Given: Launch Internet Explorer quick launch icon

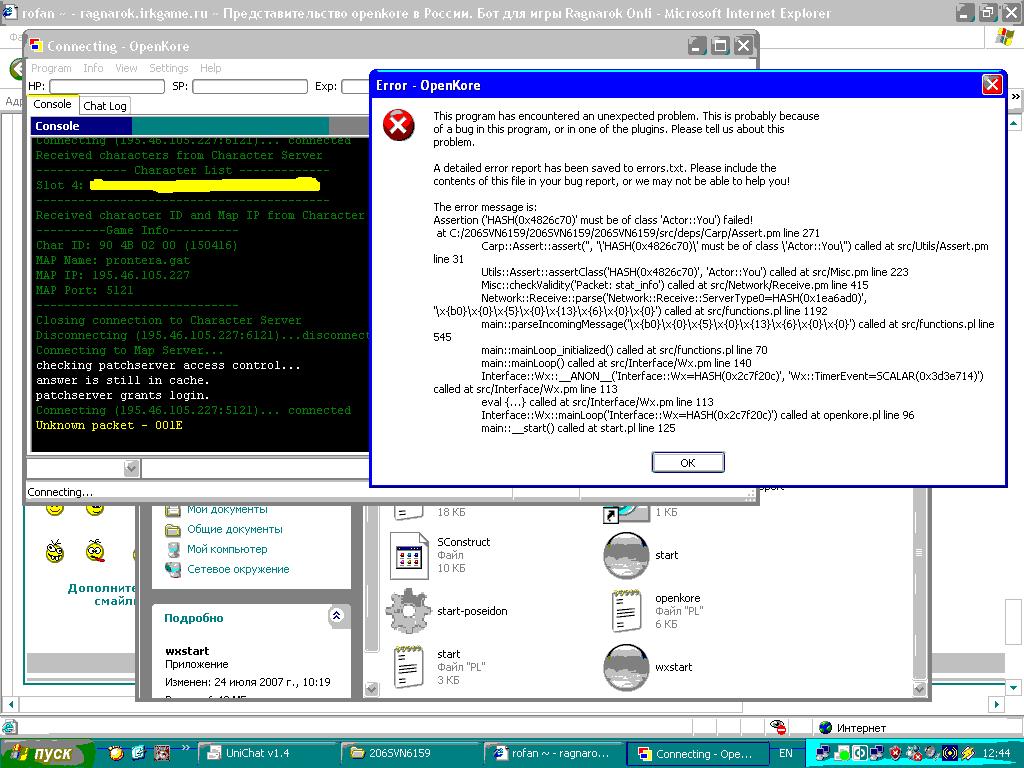Looking at the screenshot, I should click(138, 753).
